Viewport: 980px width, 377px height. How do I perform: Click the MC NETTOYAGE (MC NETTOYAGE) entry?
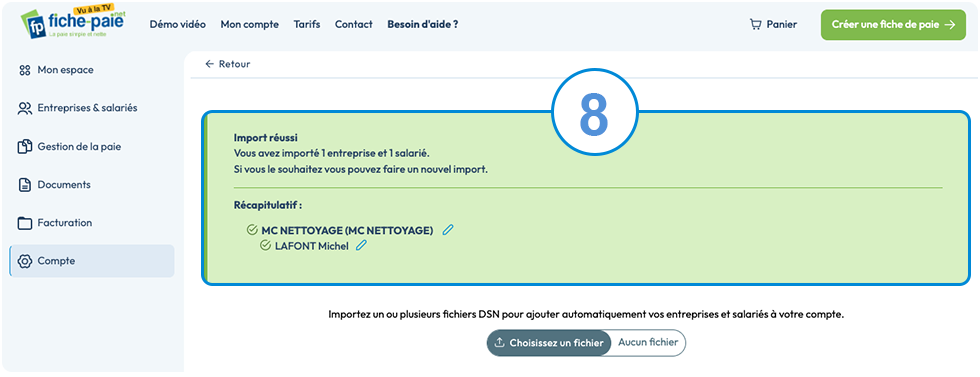[x=348, y=230]
